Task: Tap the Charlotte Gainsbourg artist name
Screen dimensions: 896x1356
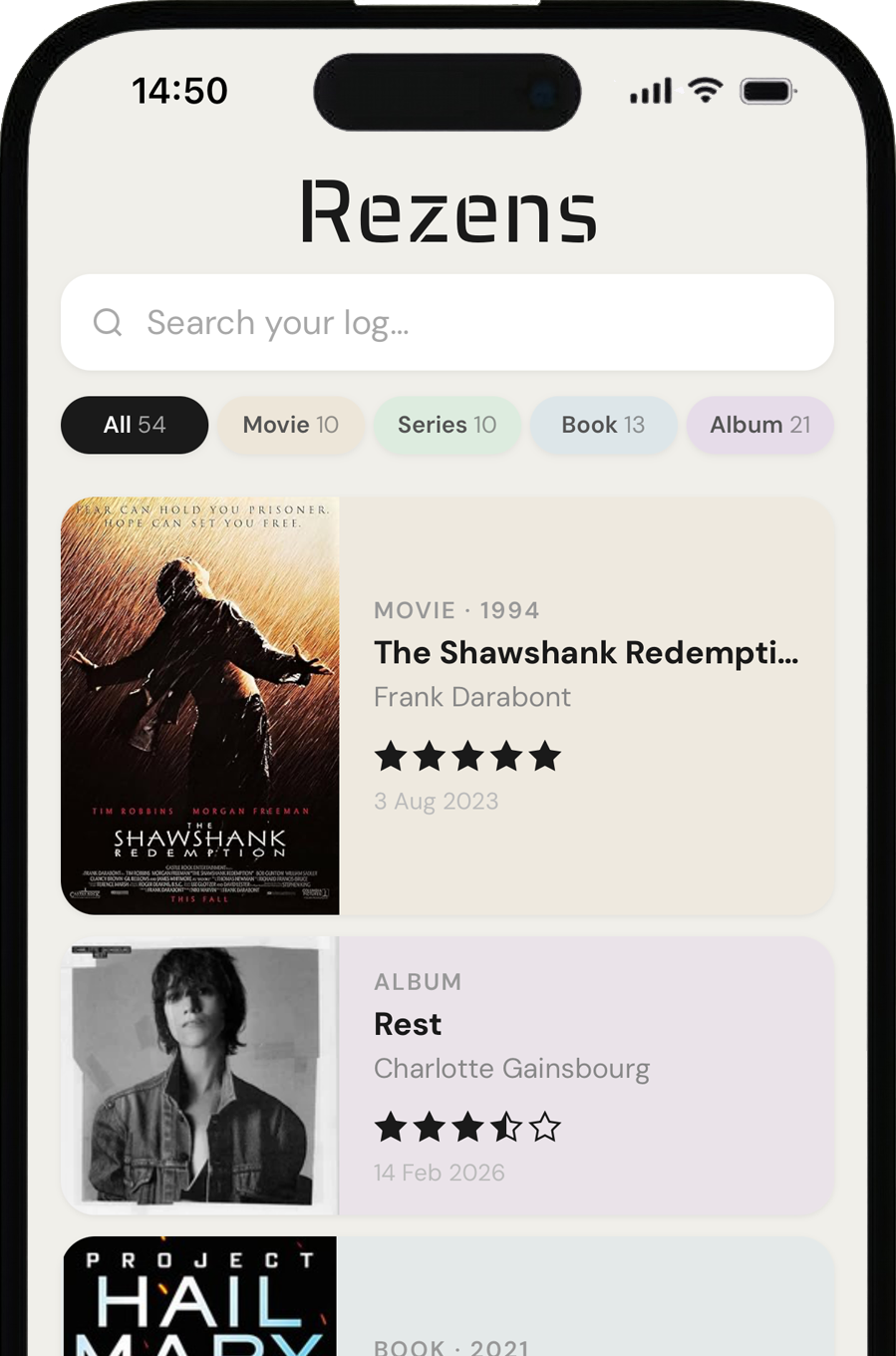Action: [x=511, y=1069]
